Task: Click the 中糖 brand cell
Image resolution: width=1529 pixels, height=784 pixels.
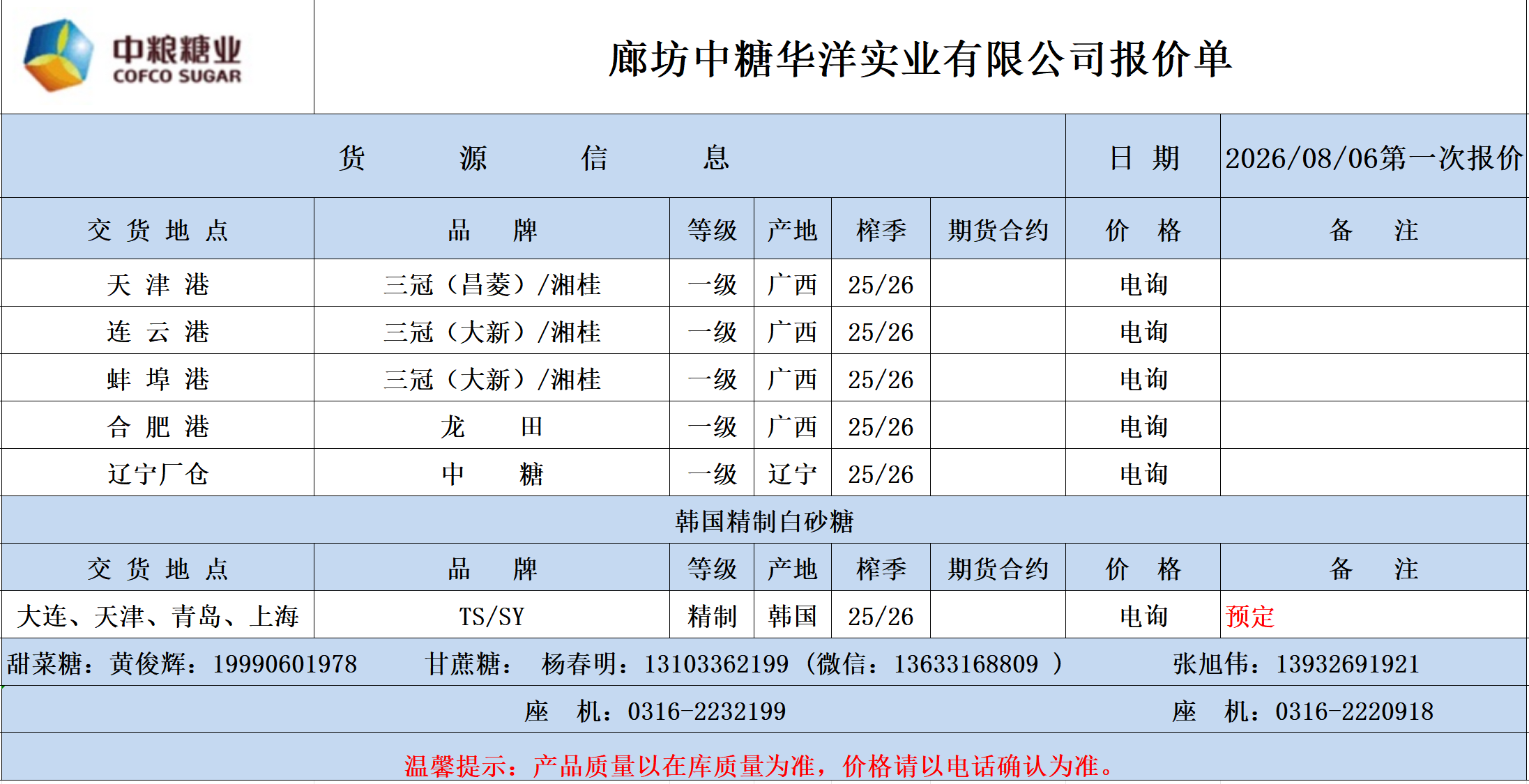Action: tap(492, 473)
